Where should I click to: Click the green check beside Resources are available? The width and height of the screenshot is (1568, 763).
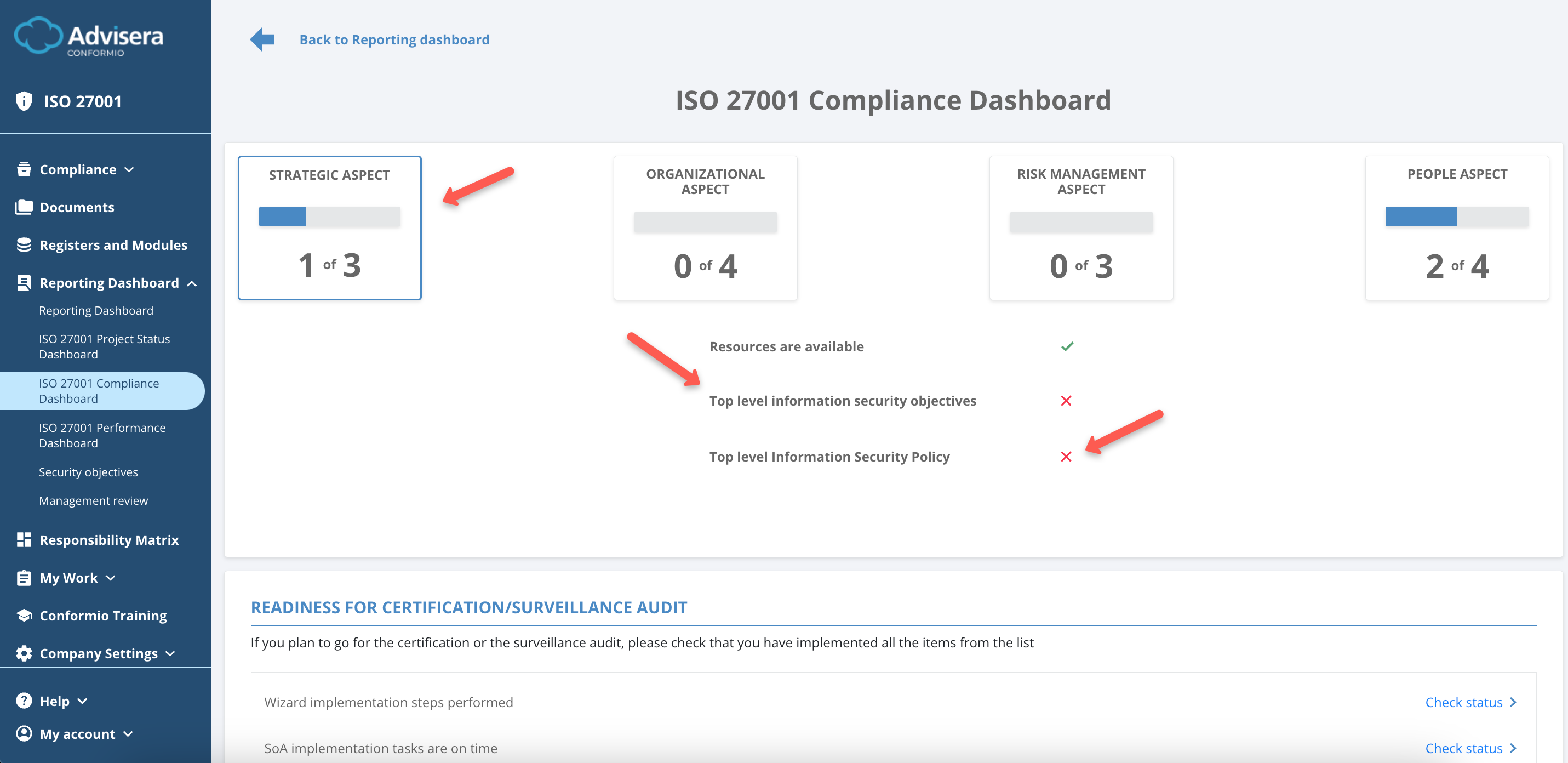(x=1067, y=346)
